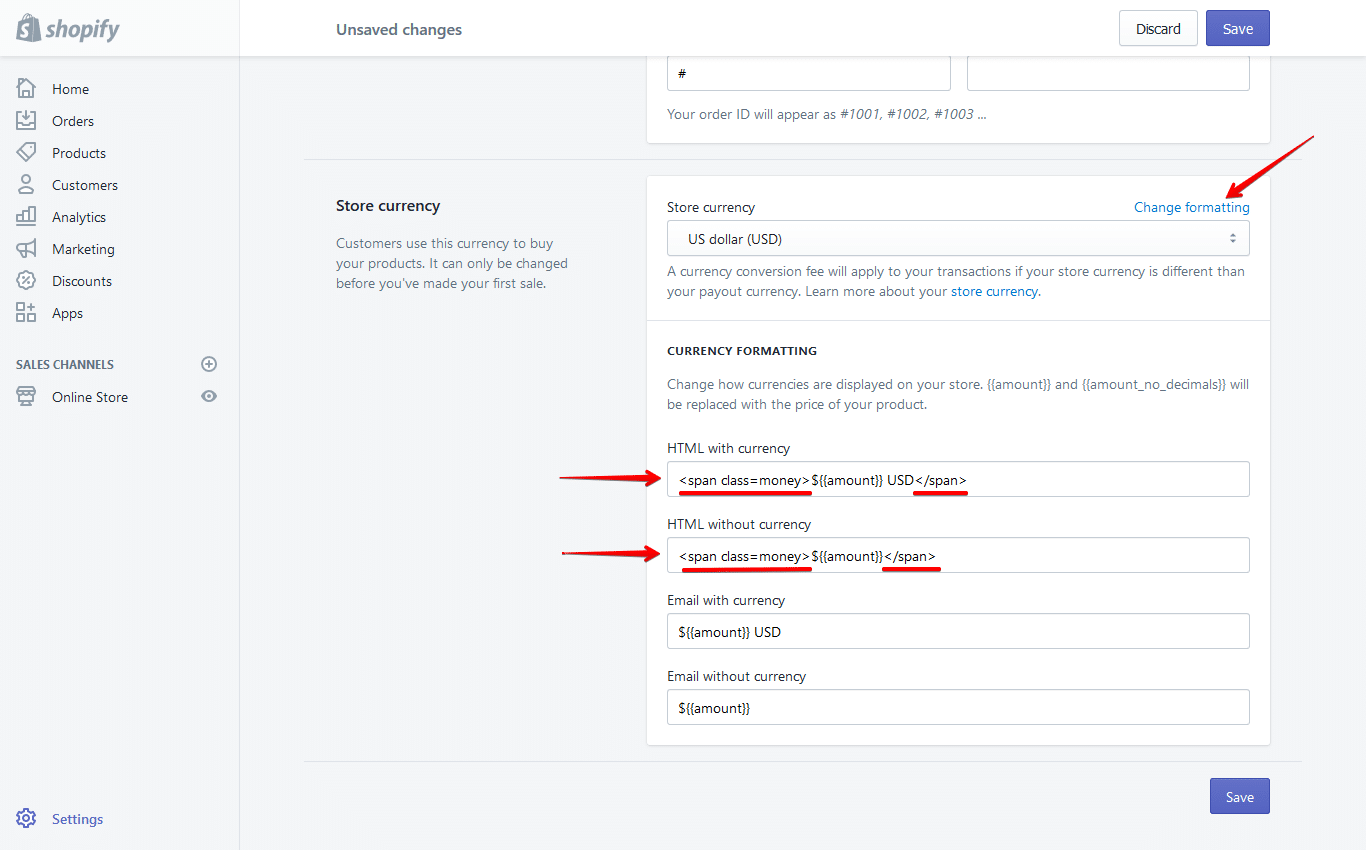Click the Email without currency field
This screenshot has height=850, width=1366.
(x=957, y=708)
